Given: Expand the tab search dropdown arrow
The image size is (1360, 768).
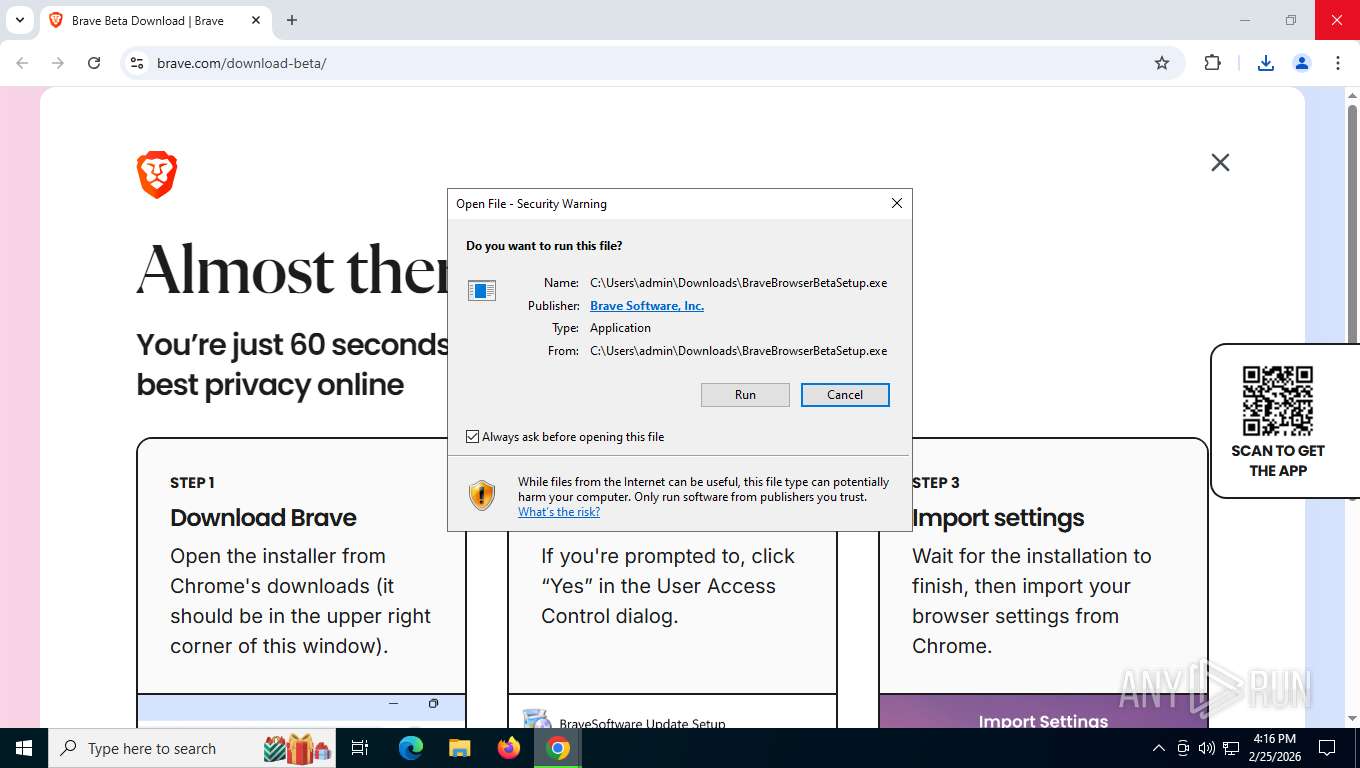Looking at the screenshot, I should (x=19, y=20).
